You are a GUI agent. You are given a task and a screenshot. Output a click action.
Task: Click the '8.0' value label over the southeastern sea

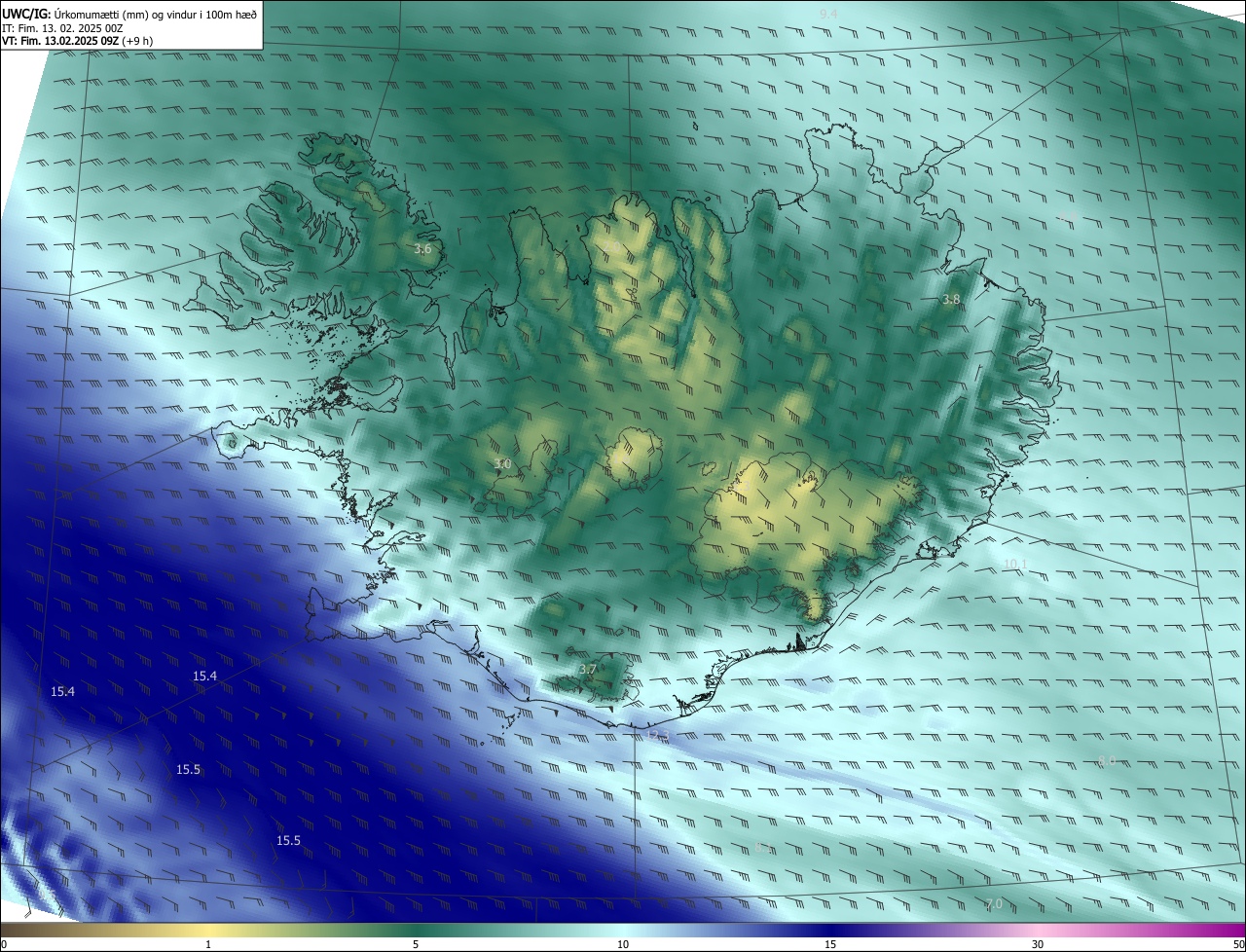tap(1107, 762)
